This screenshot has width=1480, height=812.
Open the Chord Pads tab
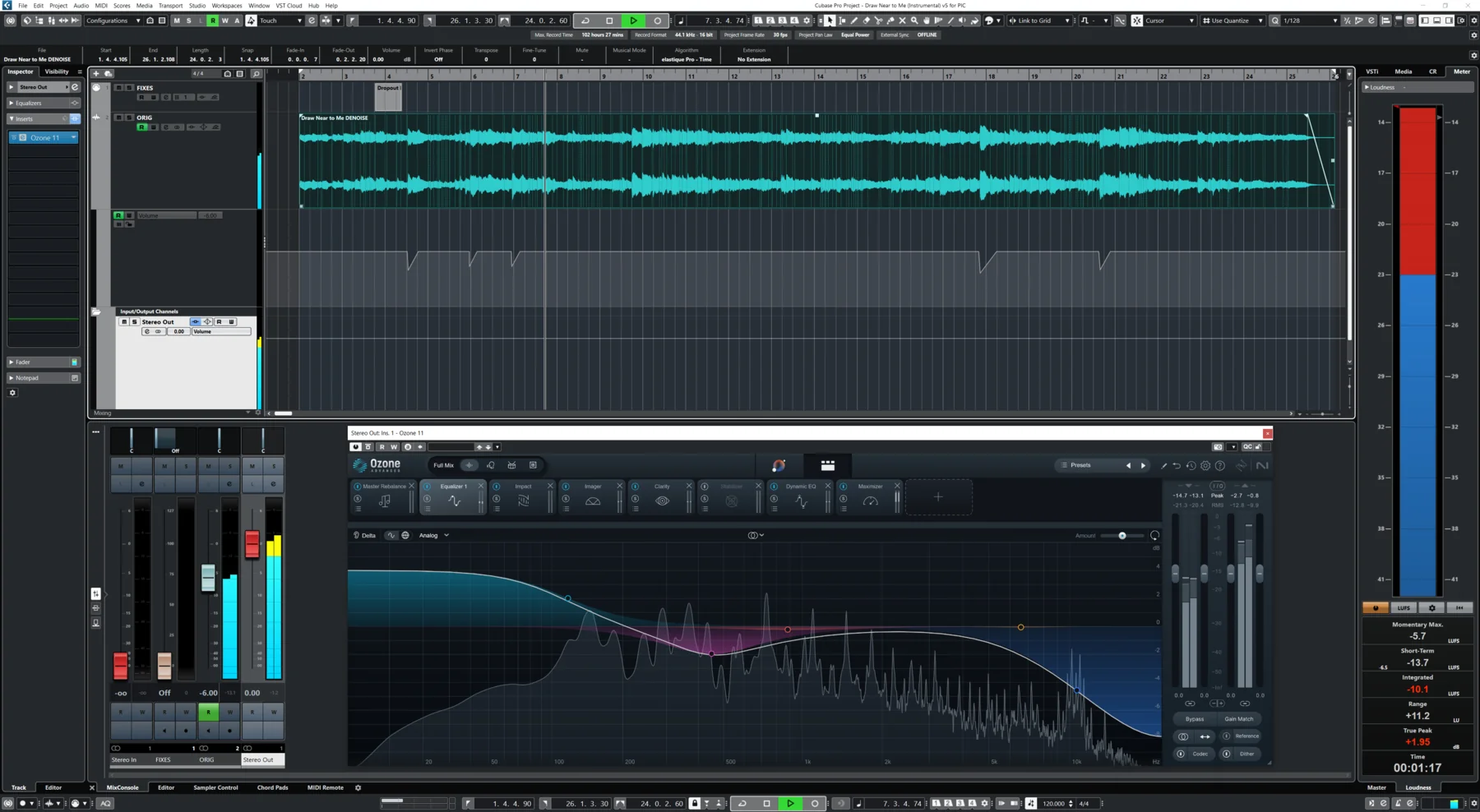tap(272, 787)
